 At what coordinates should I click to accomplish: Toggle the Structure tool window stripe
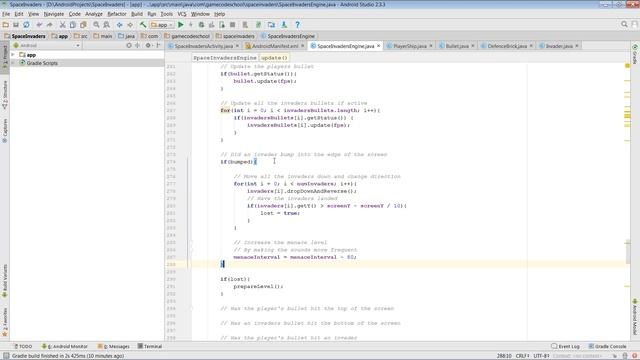(5, 95)
